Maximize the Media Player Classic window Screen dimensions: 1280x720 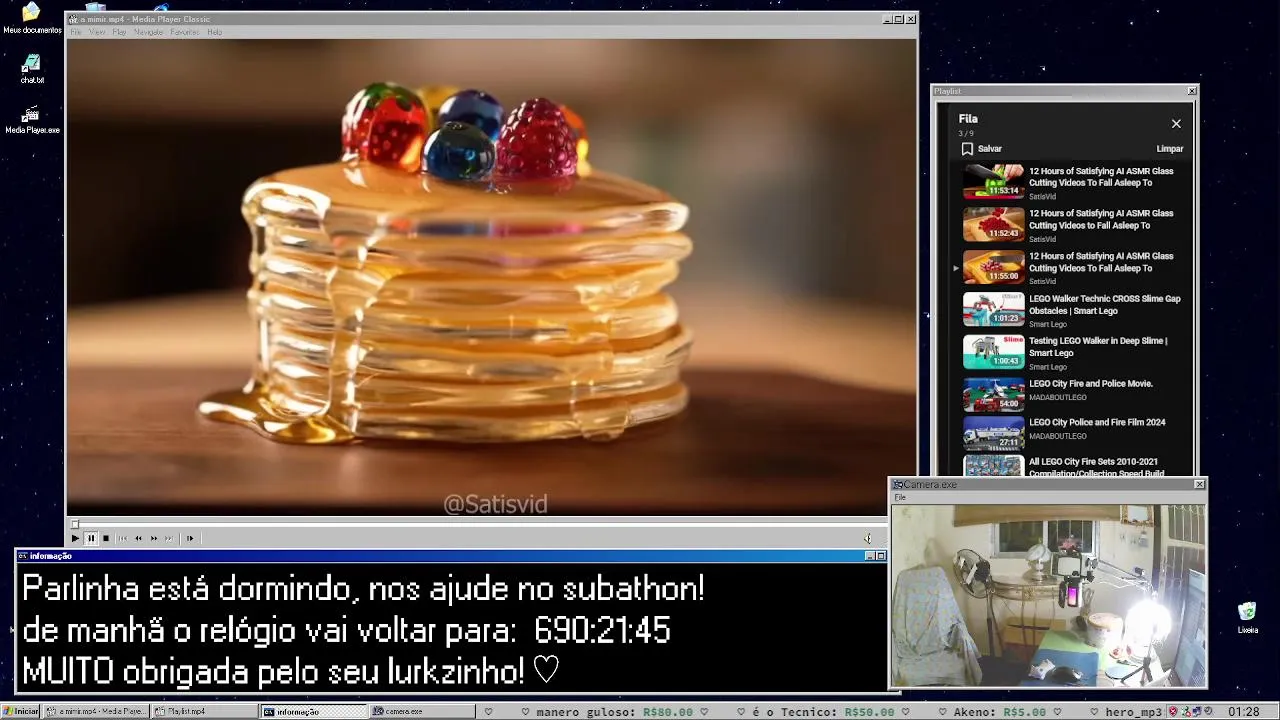899,19
